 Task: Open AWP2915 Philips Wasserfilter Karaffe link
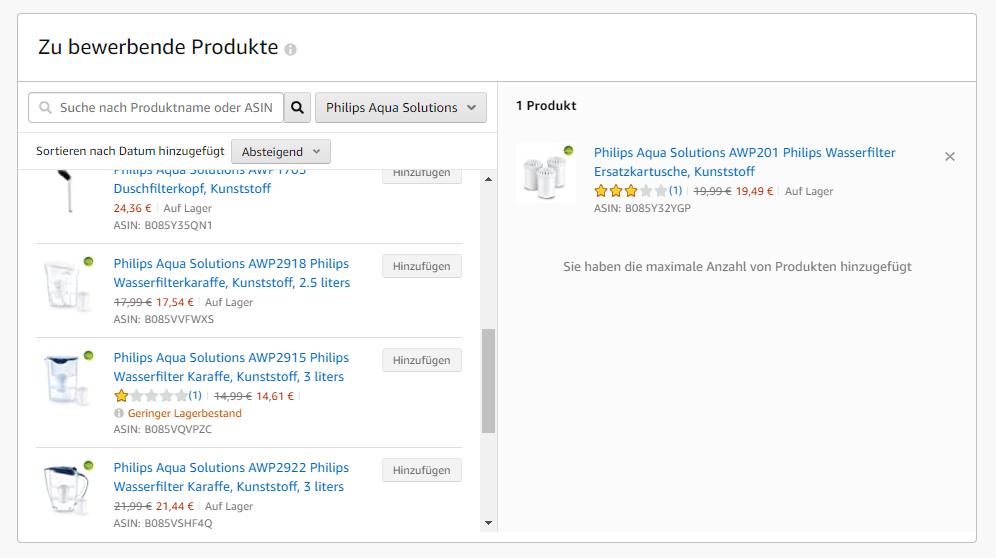(x=231, y=367)
